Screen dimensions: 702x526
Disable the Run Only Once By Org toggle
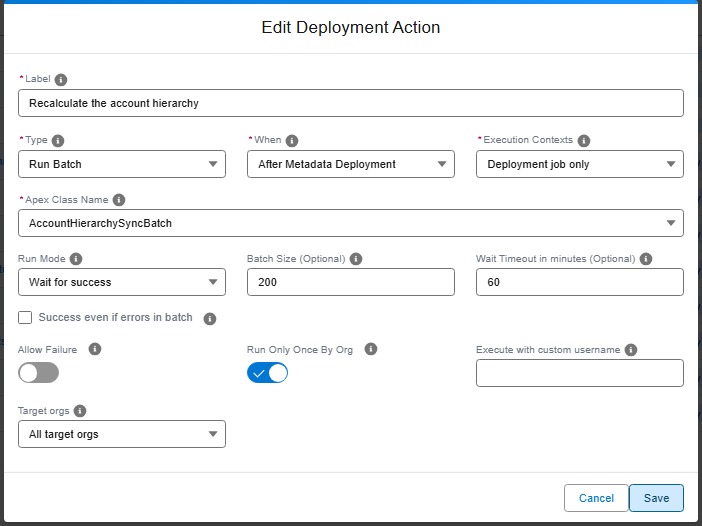point(267,373)
